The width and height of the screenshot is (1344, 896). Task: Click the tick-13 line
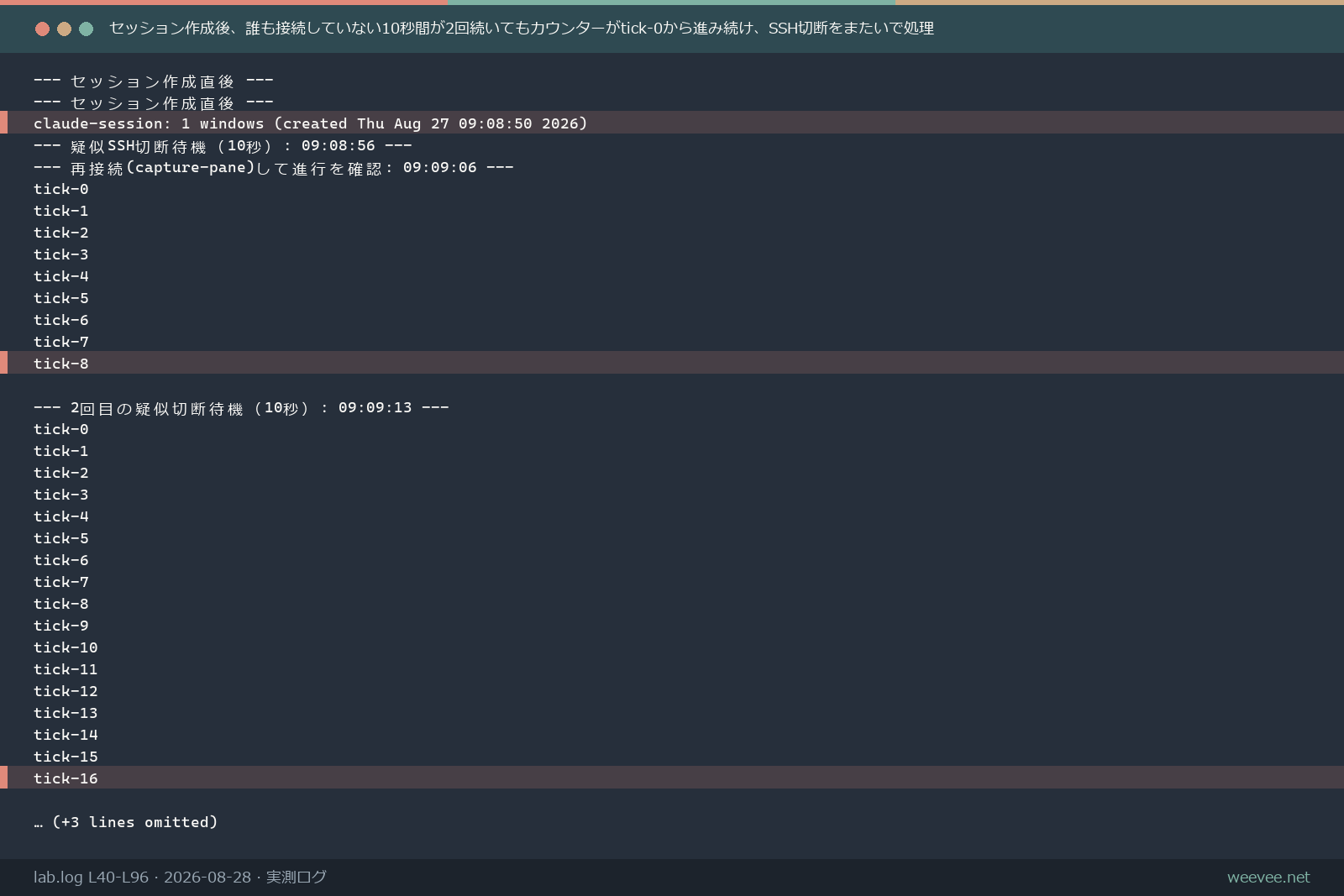66,713
